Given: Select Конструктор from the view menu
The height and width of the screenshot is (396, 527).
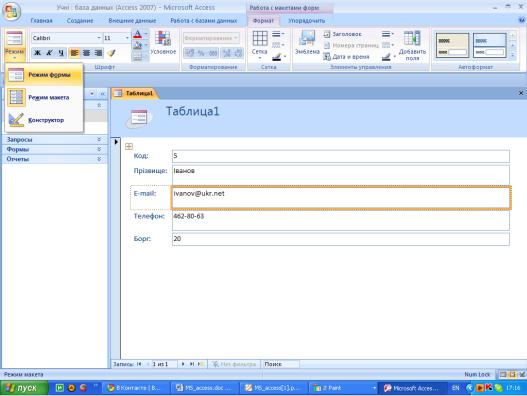Looking at the screenshot, I should click(44, 120).
